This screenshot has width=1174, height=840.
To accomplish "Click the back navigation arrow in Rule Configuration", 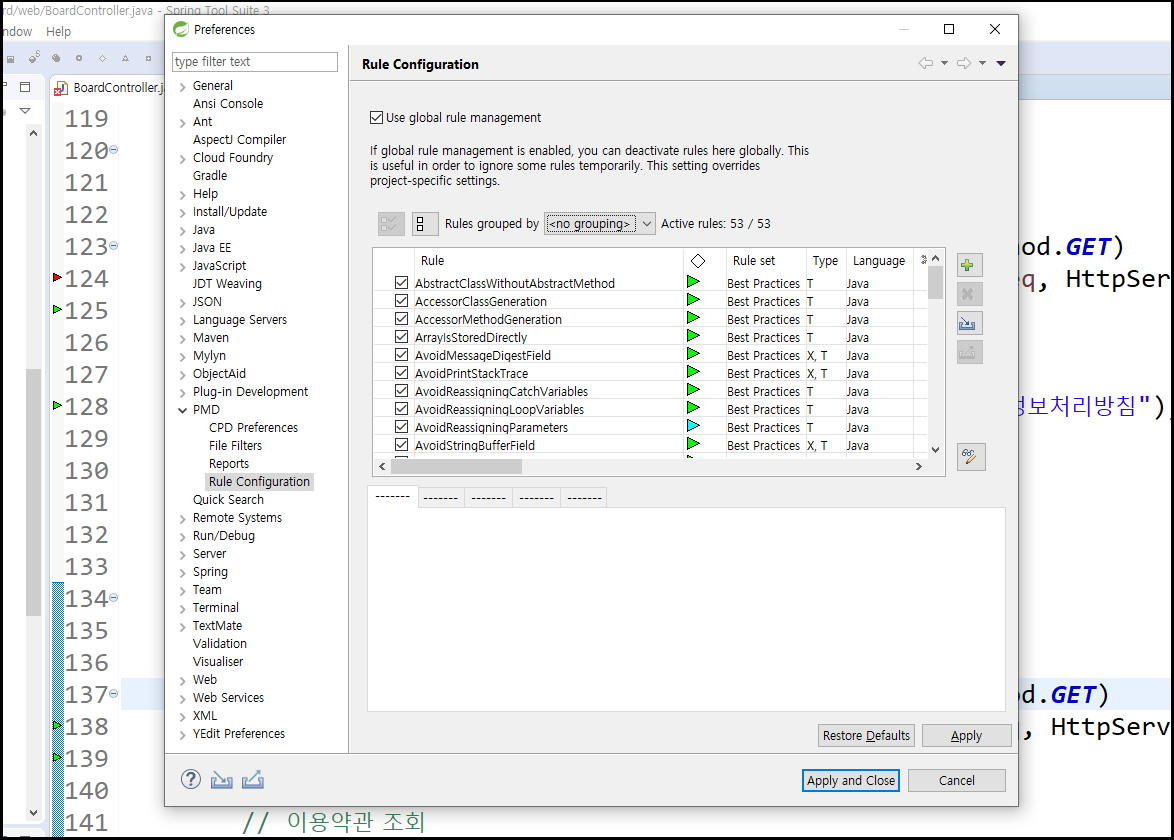I will [x=926, y=64].
